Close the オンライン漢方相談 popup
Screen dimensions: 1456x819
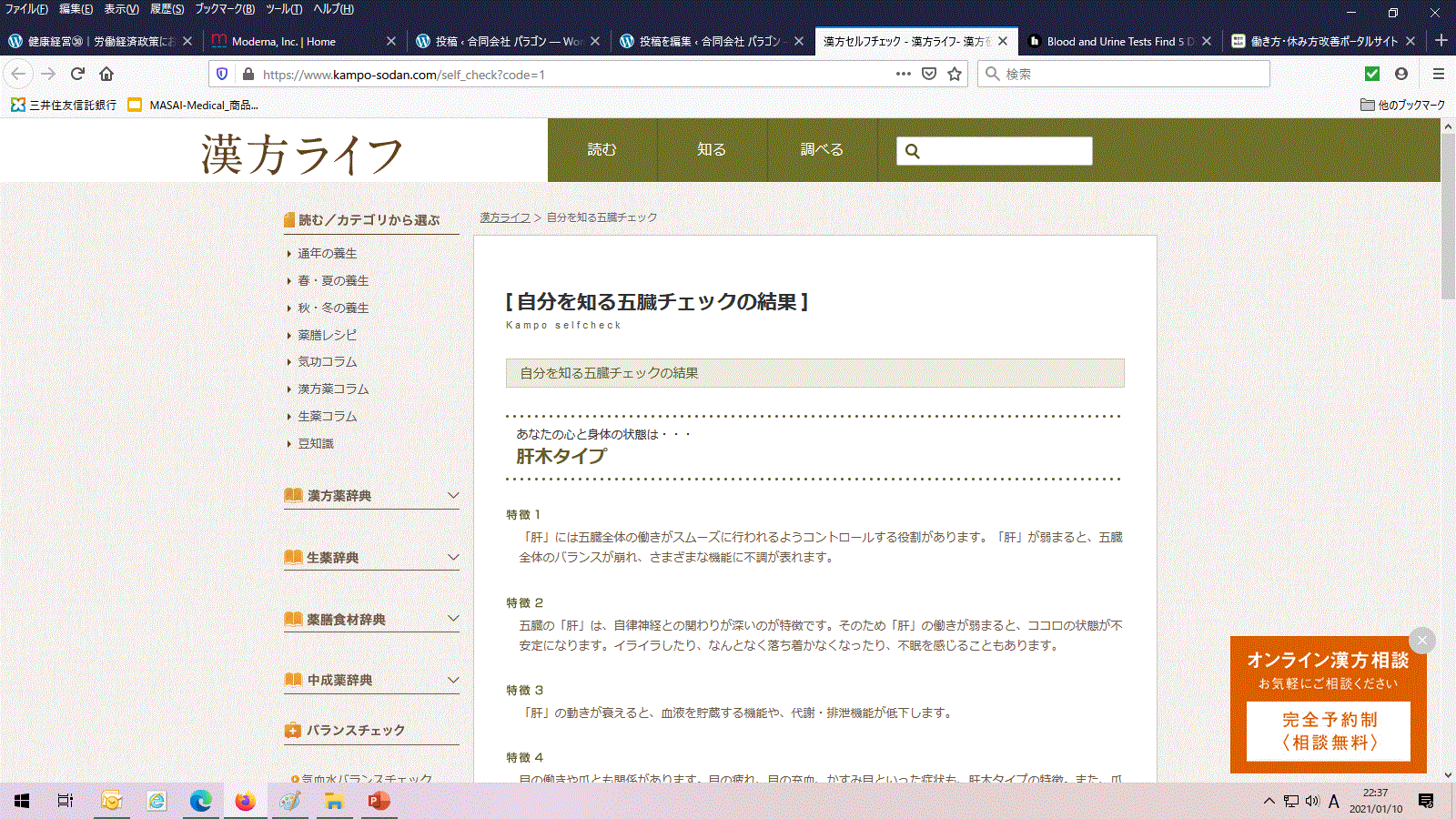(x=1422, y=641)
